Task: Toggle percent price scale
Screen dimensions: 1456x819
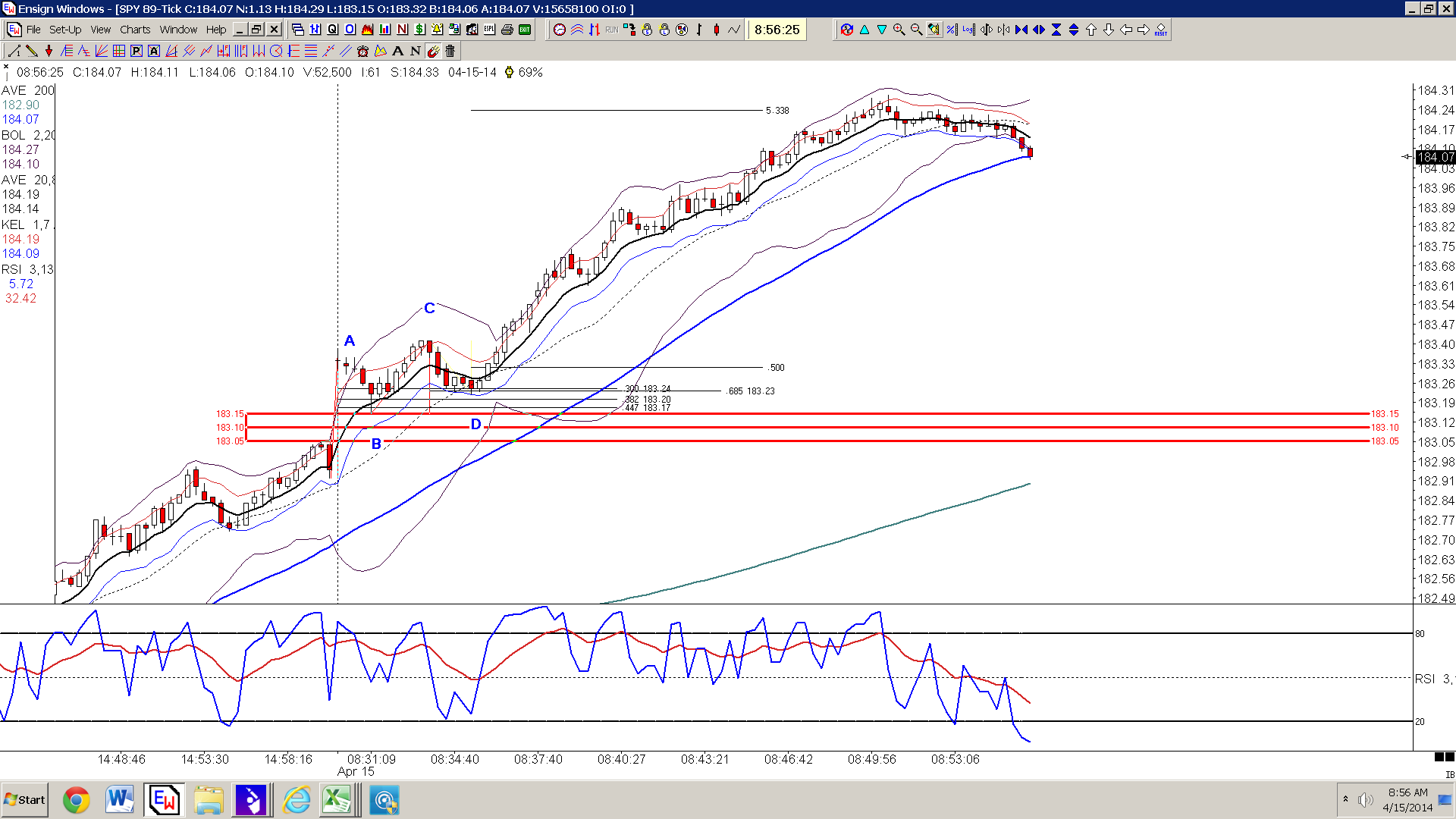Action: [951, 30]
